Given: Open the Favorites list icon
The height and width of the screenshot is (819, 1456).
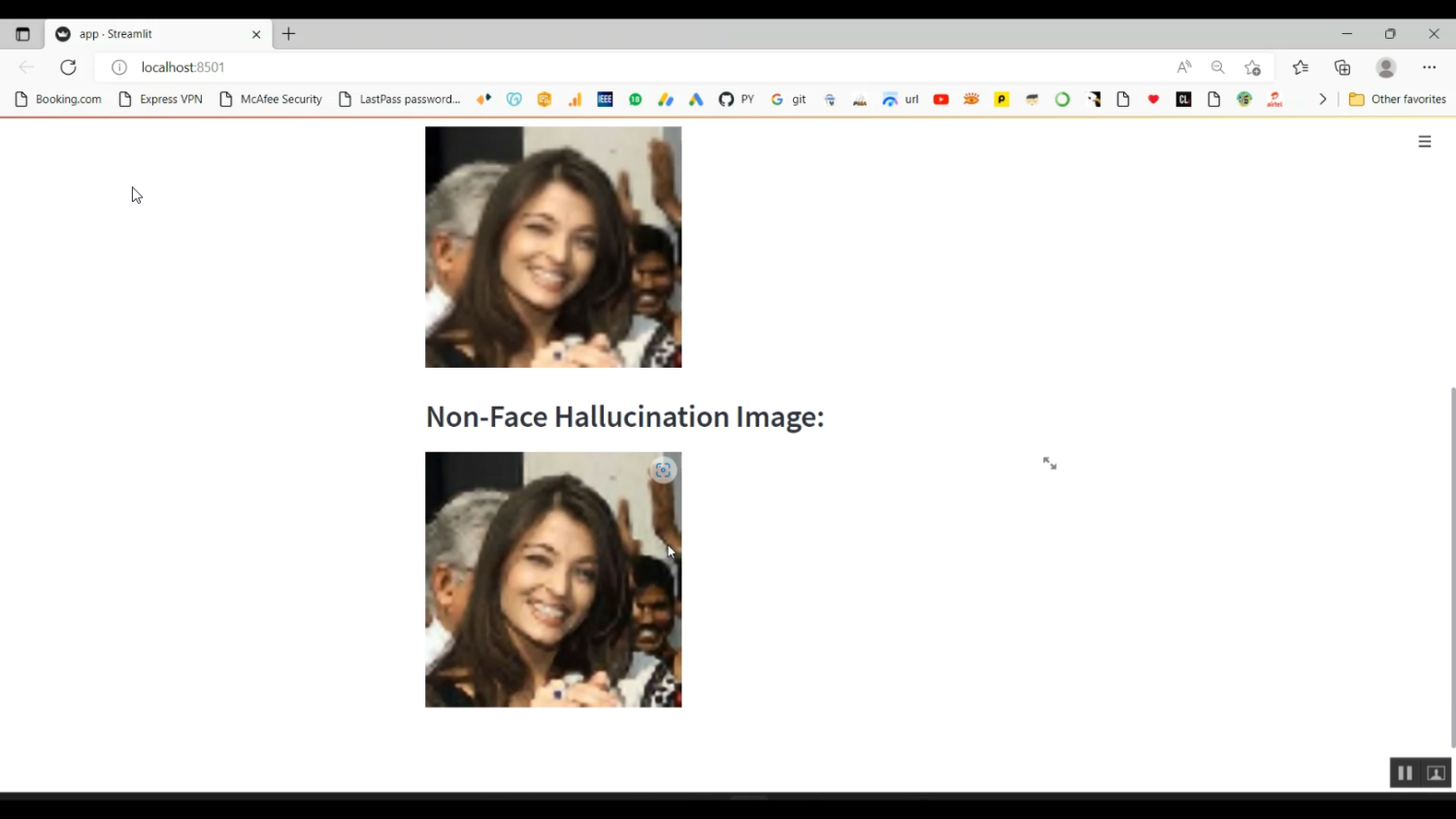Looking at the screenshot, I should 1301,67.
